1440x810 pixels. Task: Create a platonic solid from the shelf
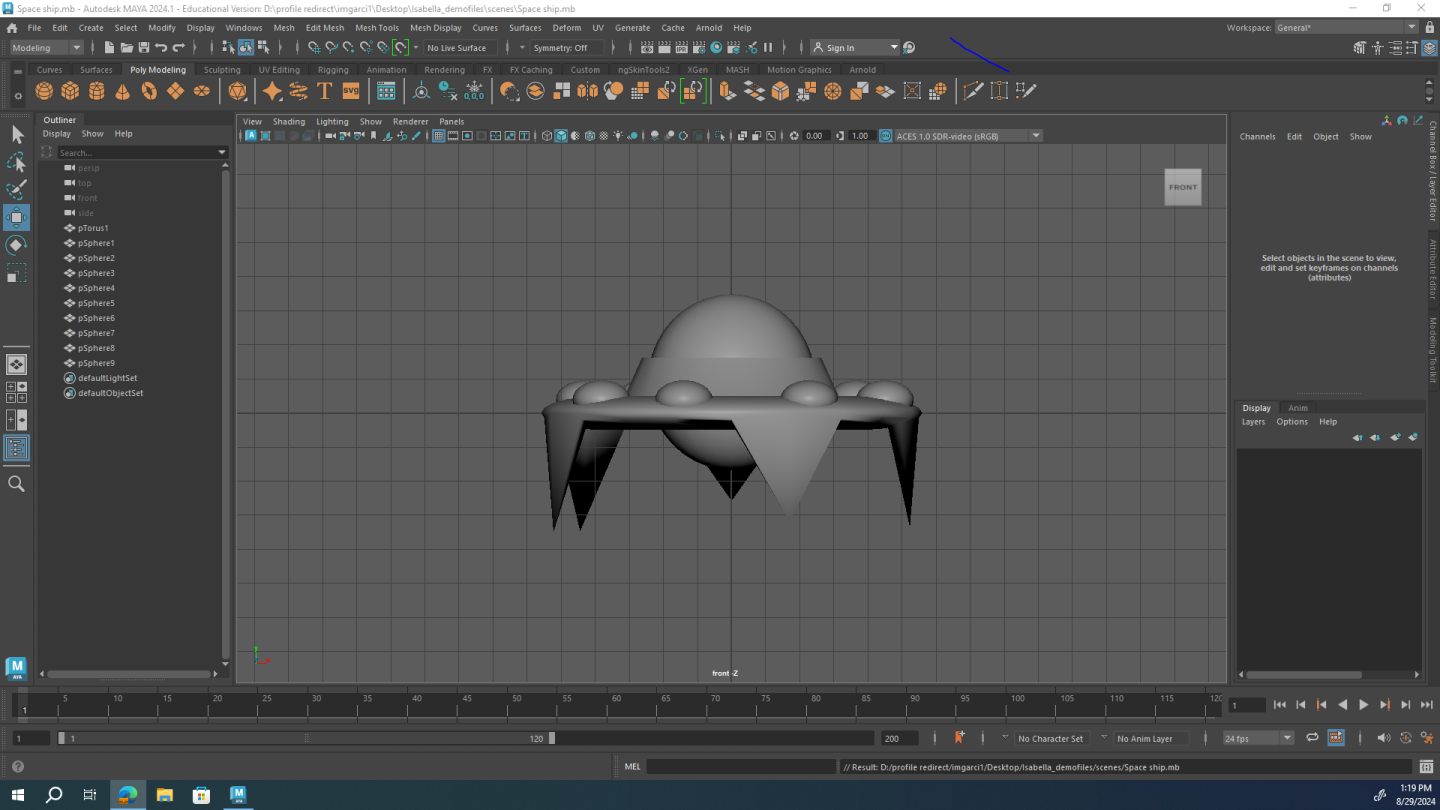pos(237,91)
